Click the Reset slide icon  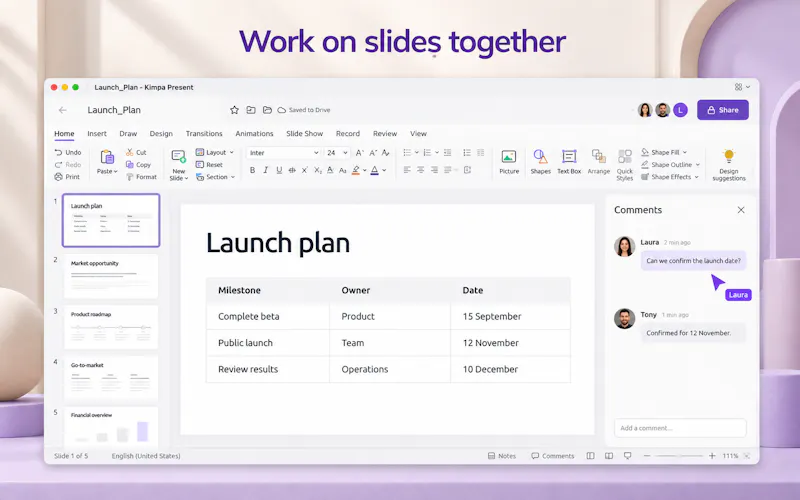click(200, 164)
